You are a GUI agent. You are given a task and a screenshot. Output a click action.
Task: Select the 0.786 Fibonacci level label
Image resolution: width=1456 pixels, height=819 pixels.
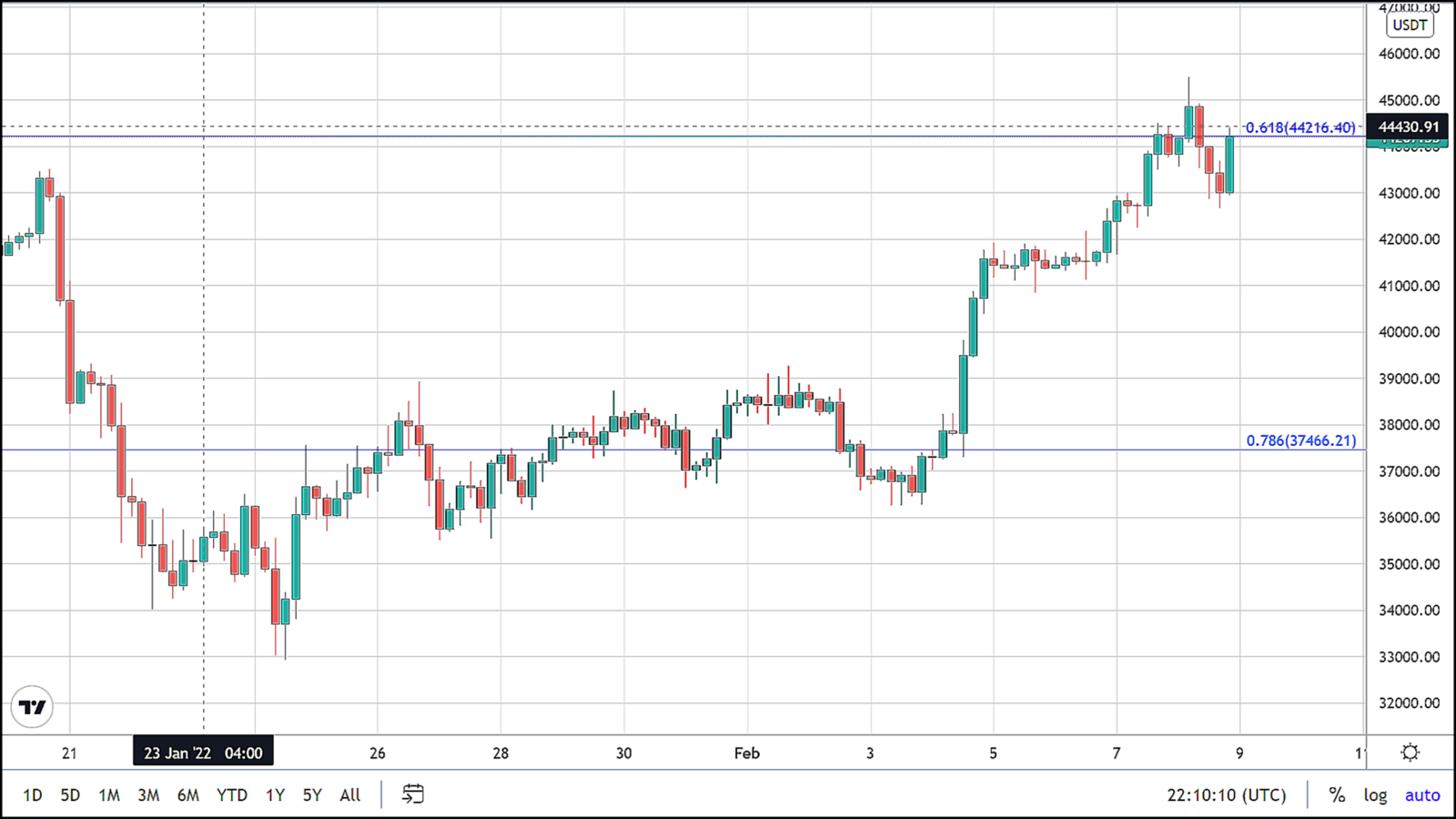1301,440
